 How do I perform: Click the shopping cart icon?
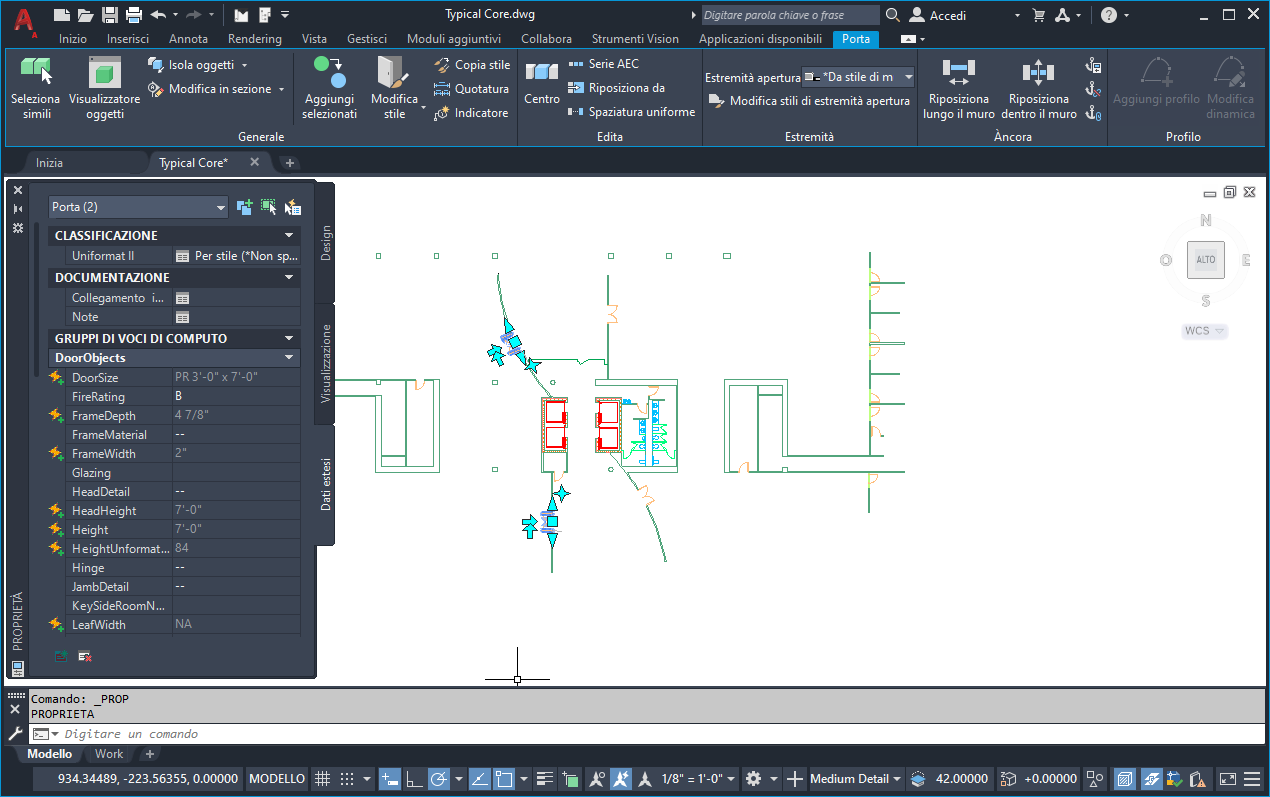[1038, 15]
